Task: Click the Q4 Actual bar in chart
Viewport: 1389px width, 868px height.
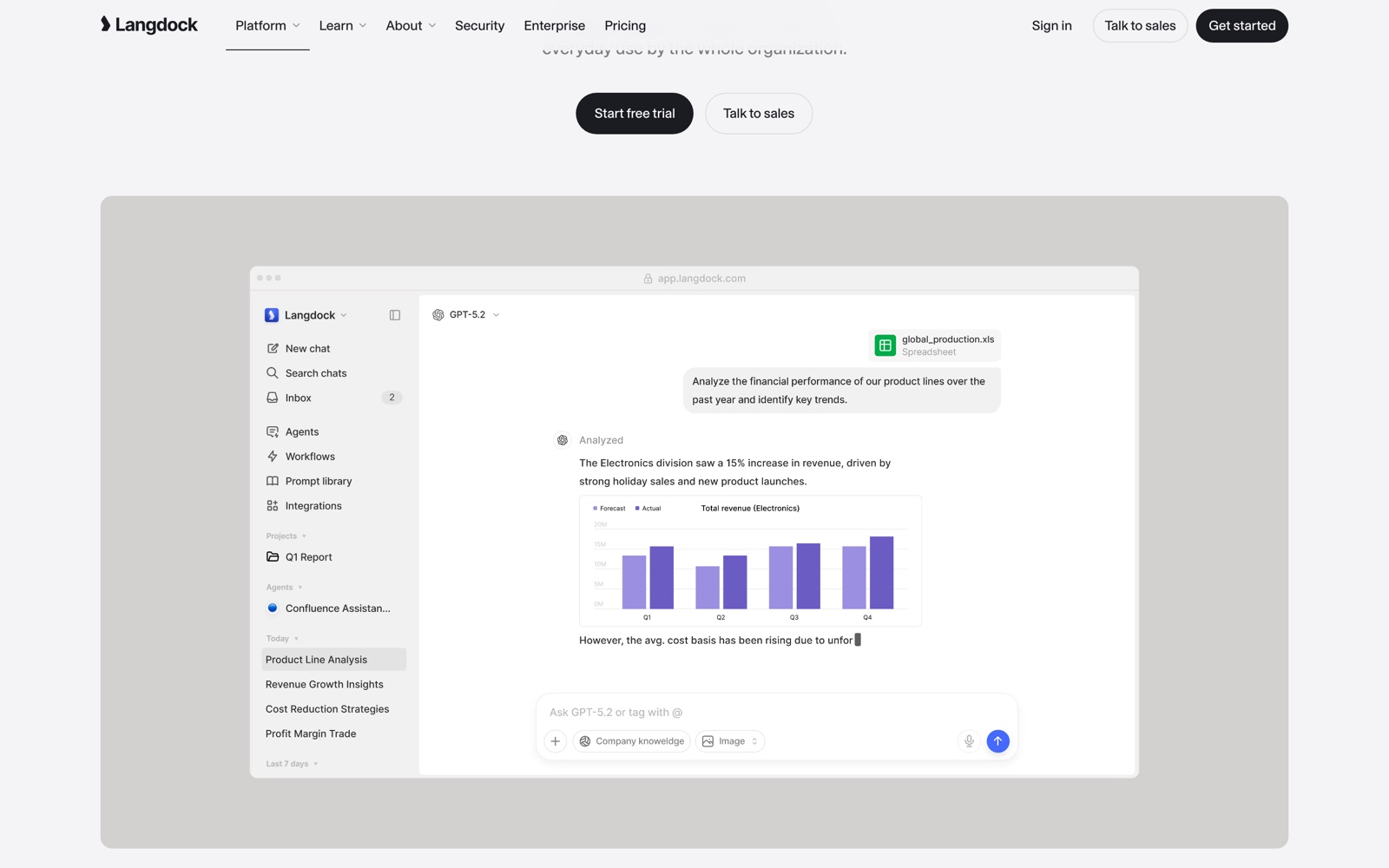Action: click(881, 573)
